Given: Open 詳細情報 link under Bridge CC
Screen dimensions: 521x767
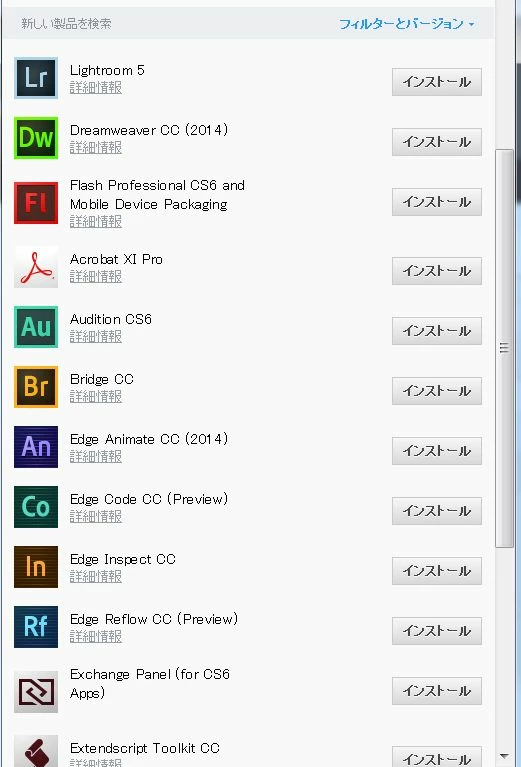Looking at the screenshot, I should click(96, 396).
